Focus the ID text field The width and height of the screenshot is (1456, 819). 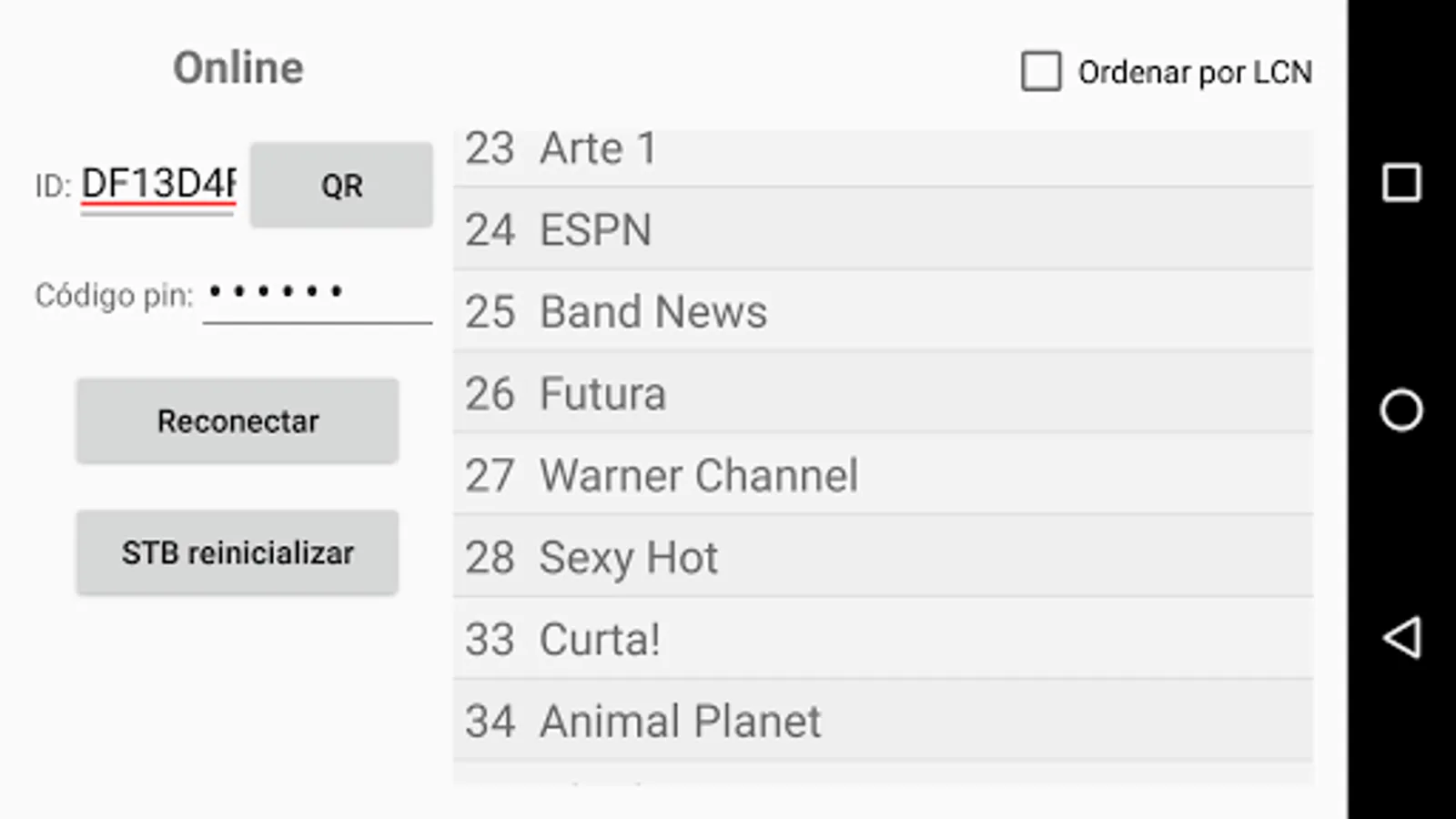coord(158,185)
